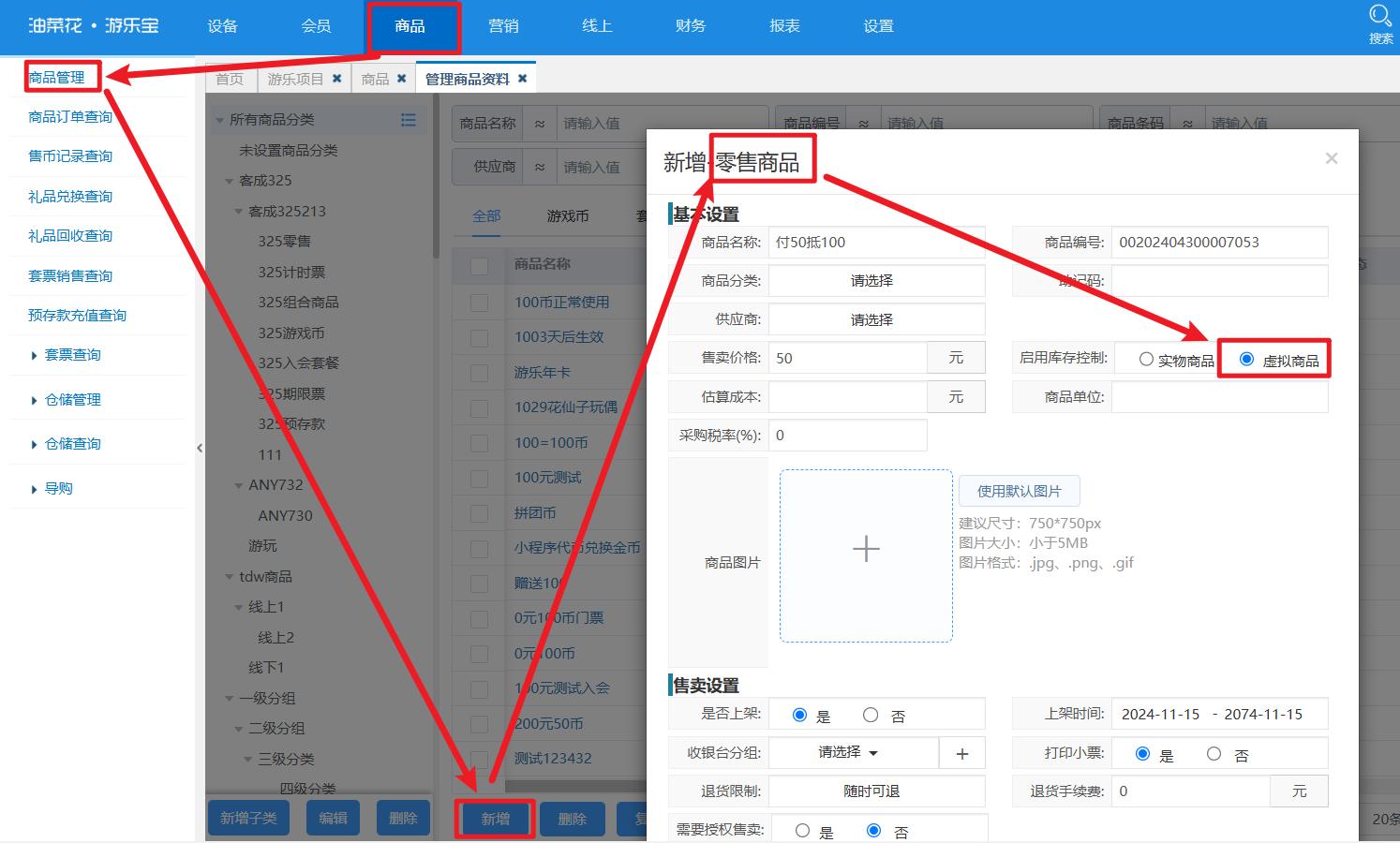The width and height of the screenshot is (1400, 843).
Task: Select 实物商品 radio button
Action: (x=1146, y=359)
